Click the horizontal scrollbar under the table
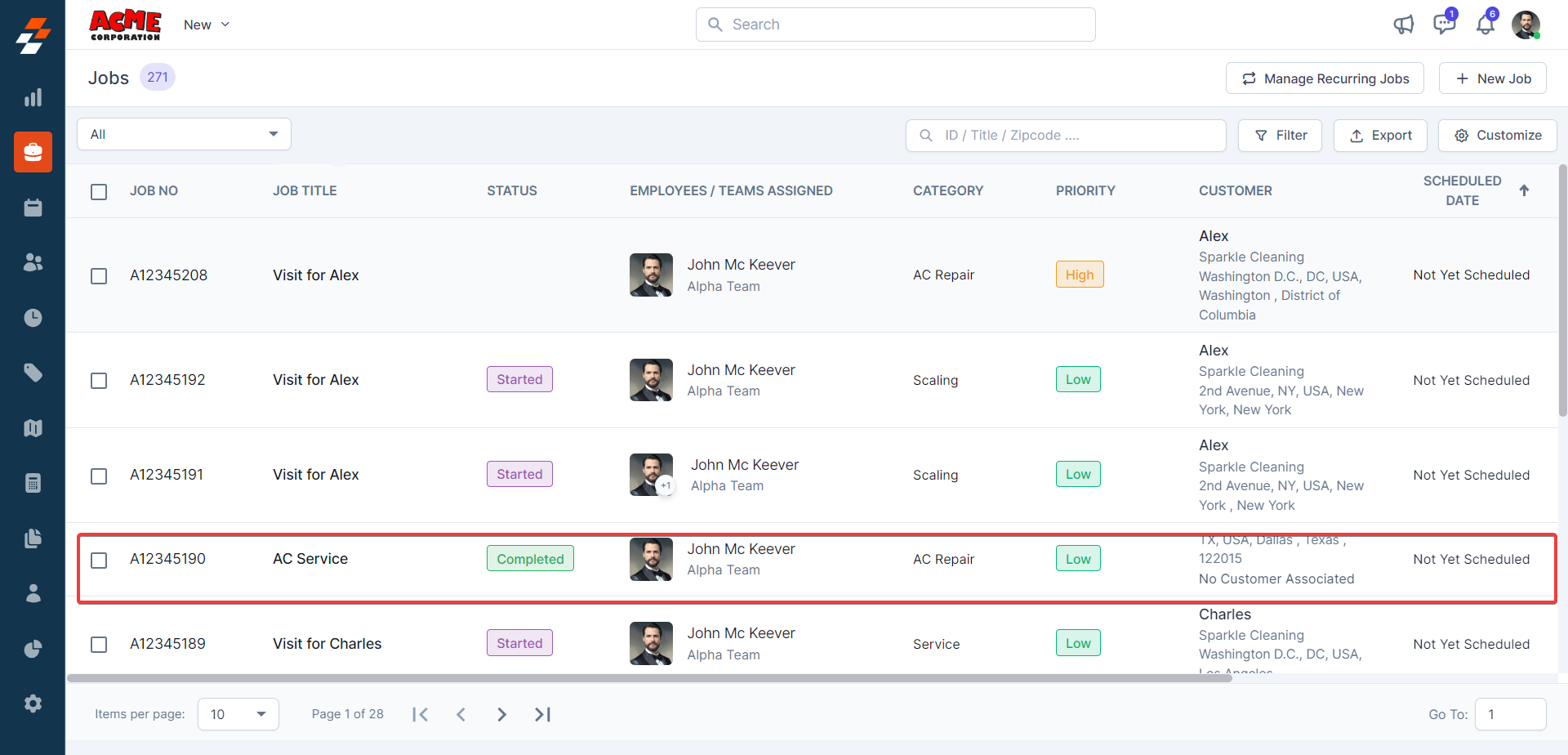The width and height of the screenshot is (1568, 755). tap(649, 678)
